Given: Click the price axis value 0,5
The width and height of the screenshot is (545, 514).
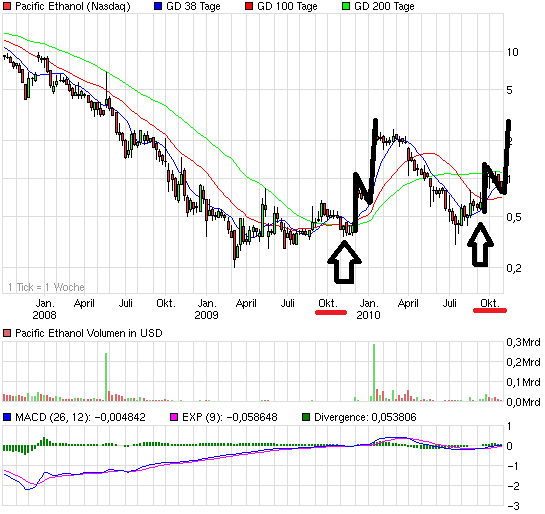Looking at the screenshot, I should (514, 217).
